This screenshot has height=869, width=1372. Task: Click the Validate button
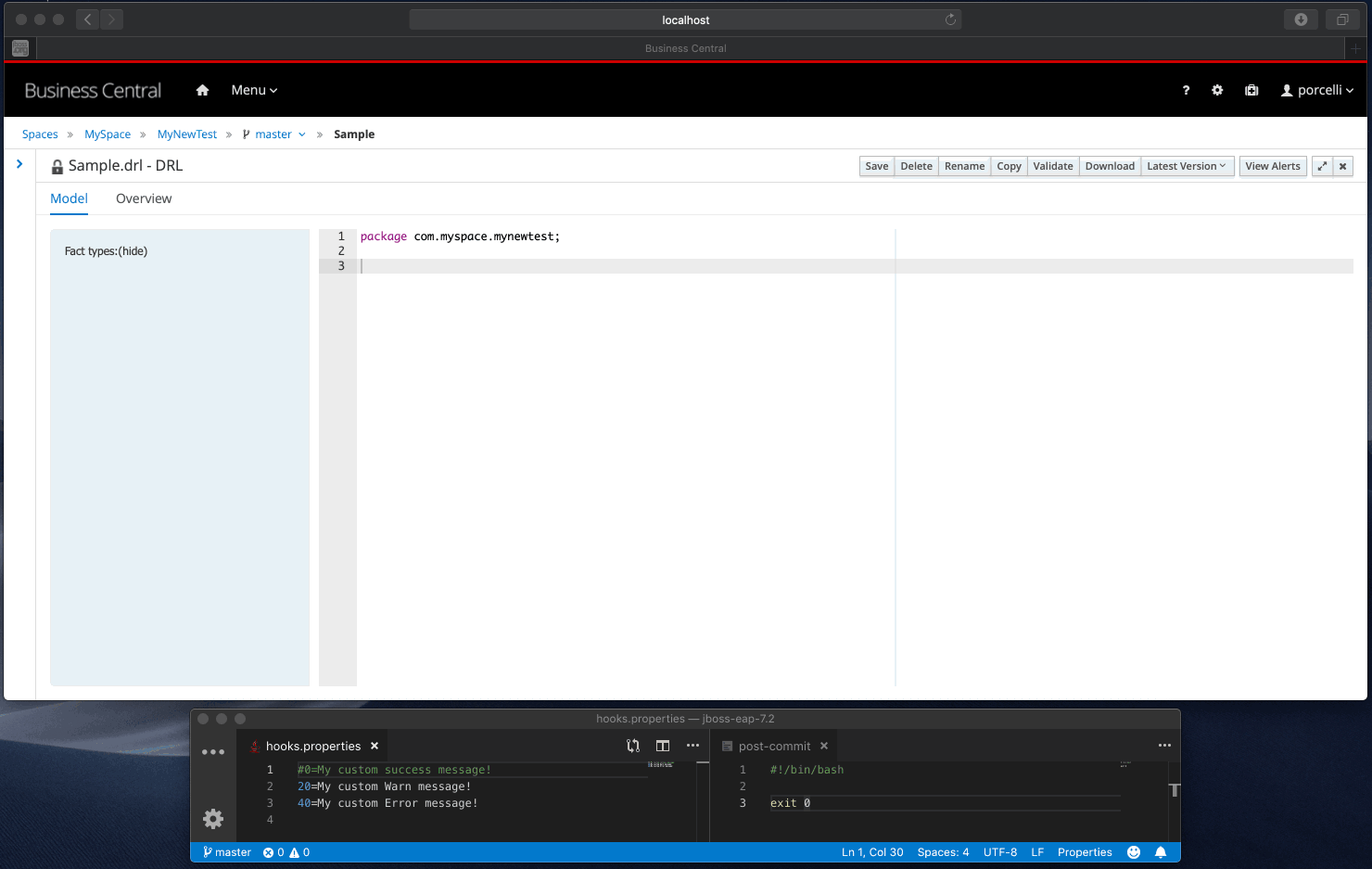click(1052, 166)
